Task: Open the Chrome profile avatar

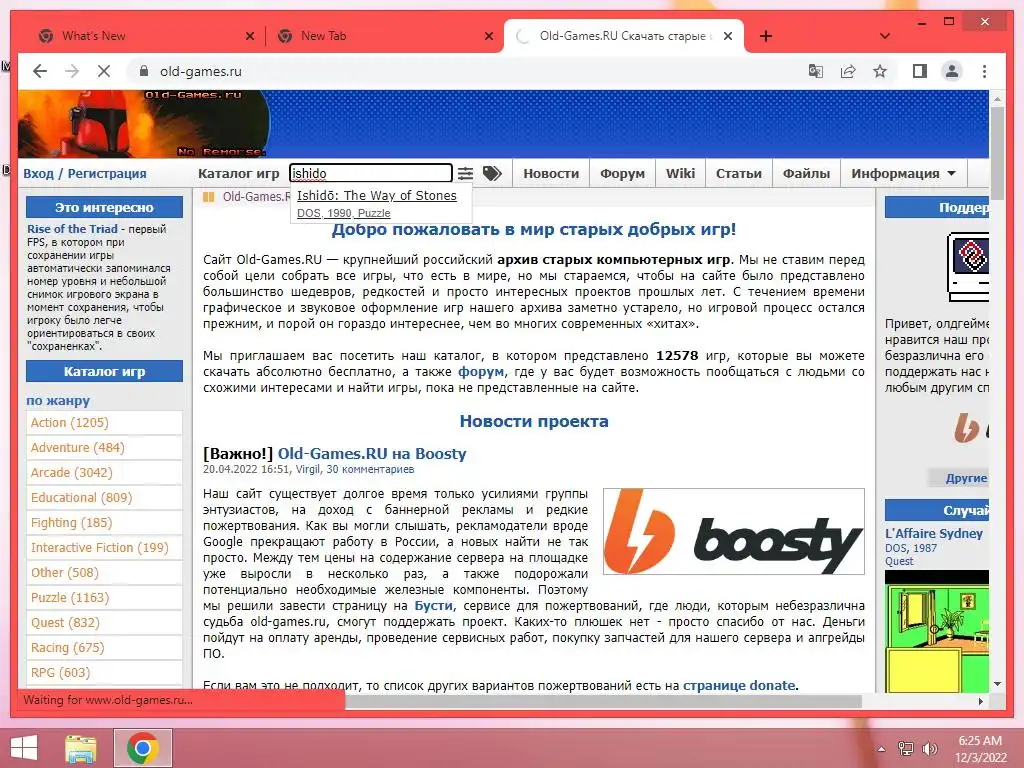Action: [952, 71]
